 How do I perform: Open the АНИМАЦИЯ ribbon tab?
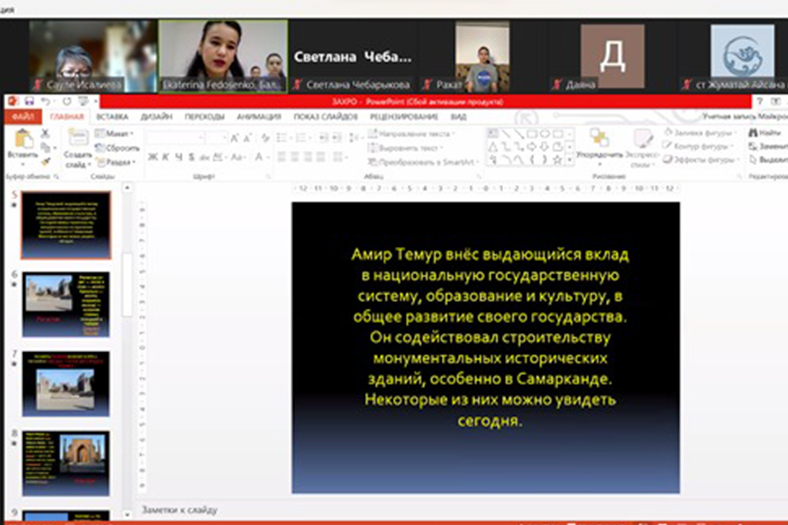click(x=259, y=117)
